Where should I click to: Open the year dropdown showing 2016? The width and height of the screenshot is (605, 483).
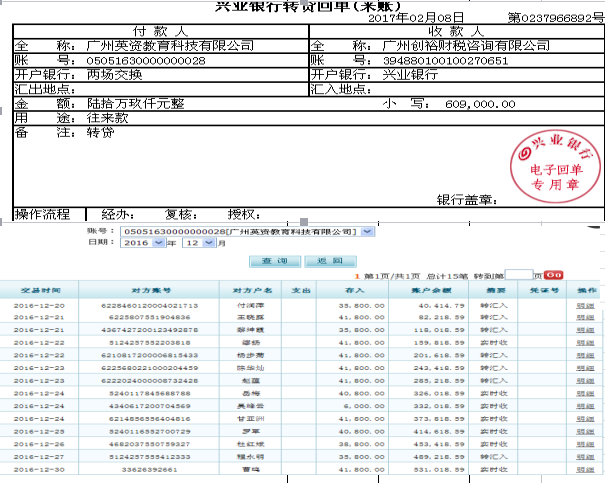158,243
